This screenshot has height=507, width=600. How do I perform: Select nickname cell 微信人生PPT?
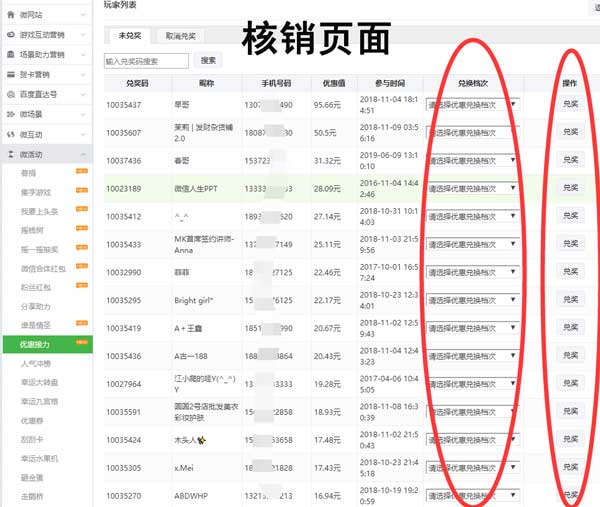click(x=196, y=189)
